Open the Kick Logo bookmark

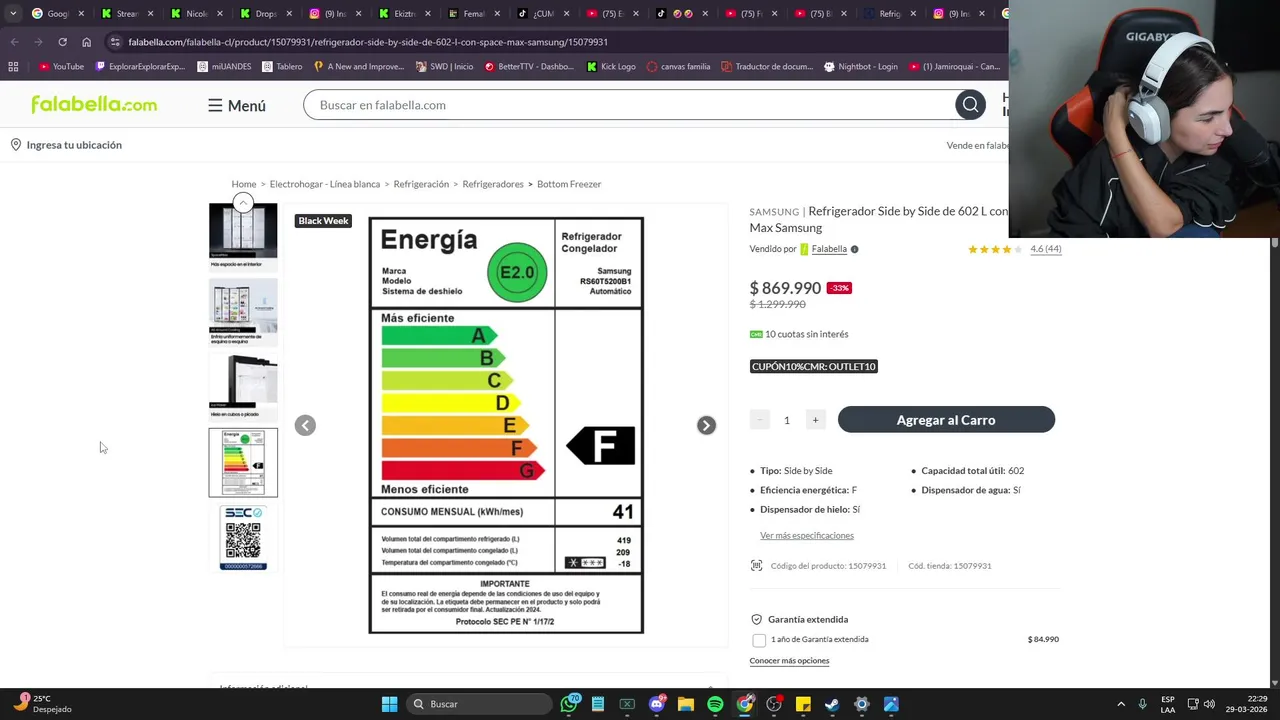[611, 67]
